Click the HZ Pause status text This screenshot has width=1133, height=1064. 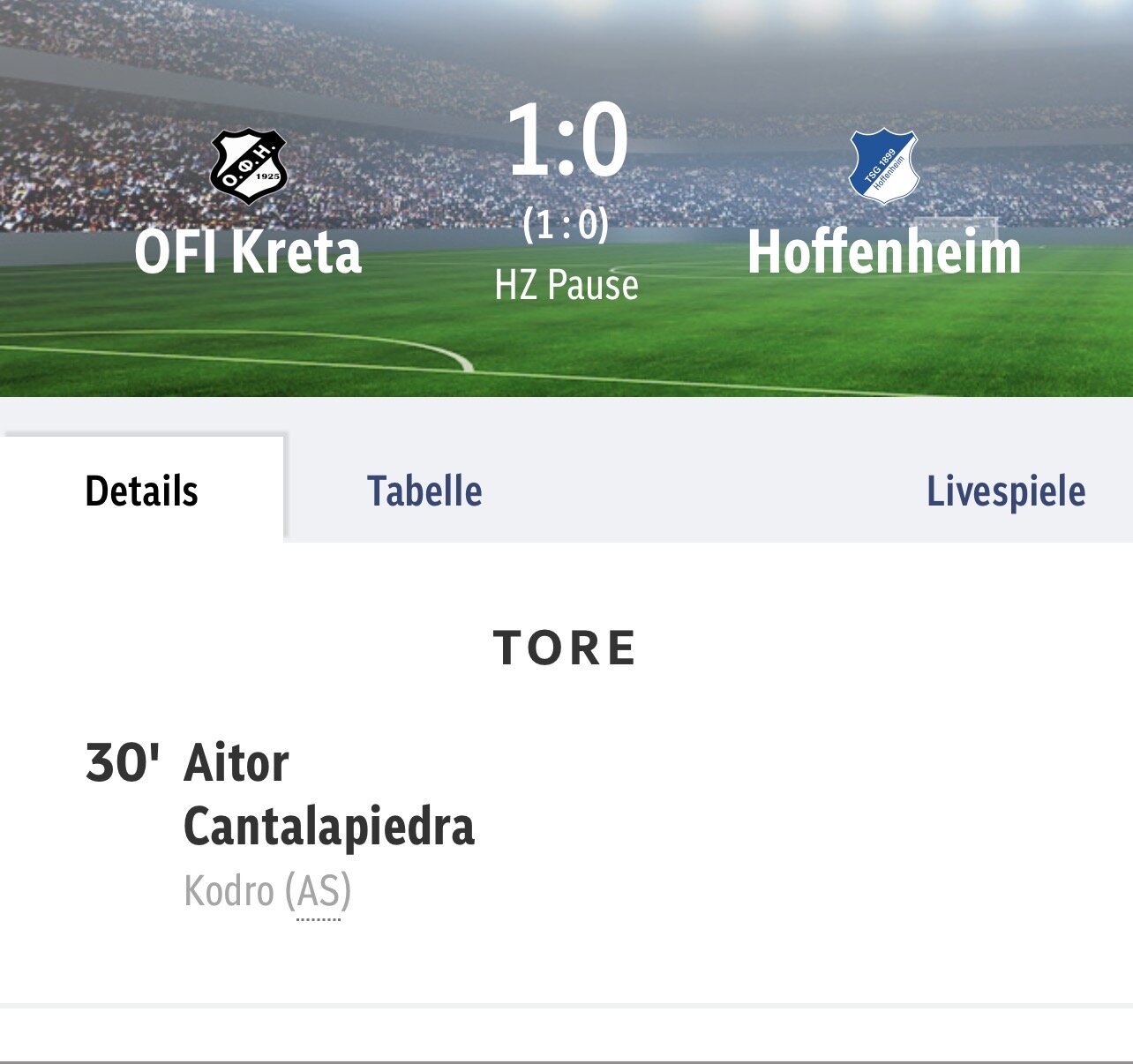[x=566, y=285]
